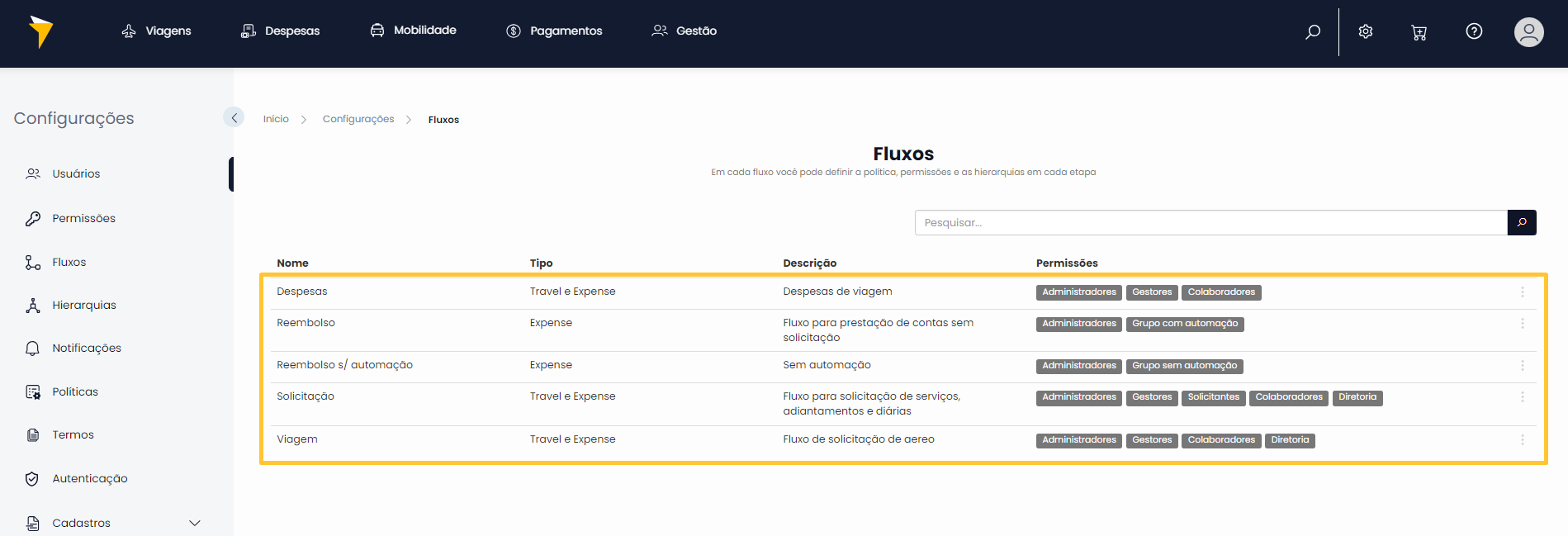Click the Políticas document icon
Screen dimensions: 1568x536
(x=33, y=391)
